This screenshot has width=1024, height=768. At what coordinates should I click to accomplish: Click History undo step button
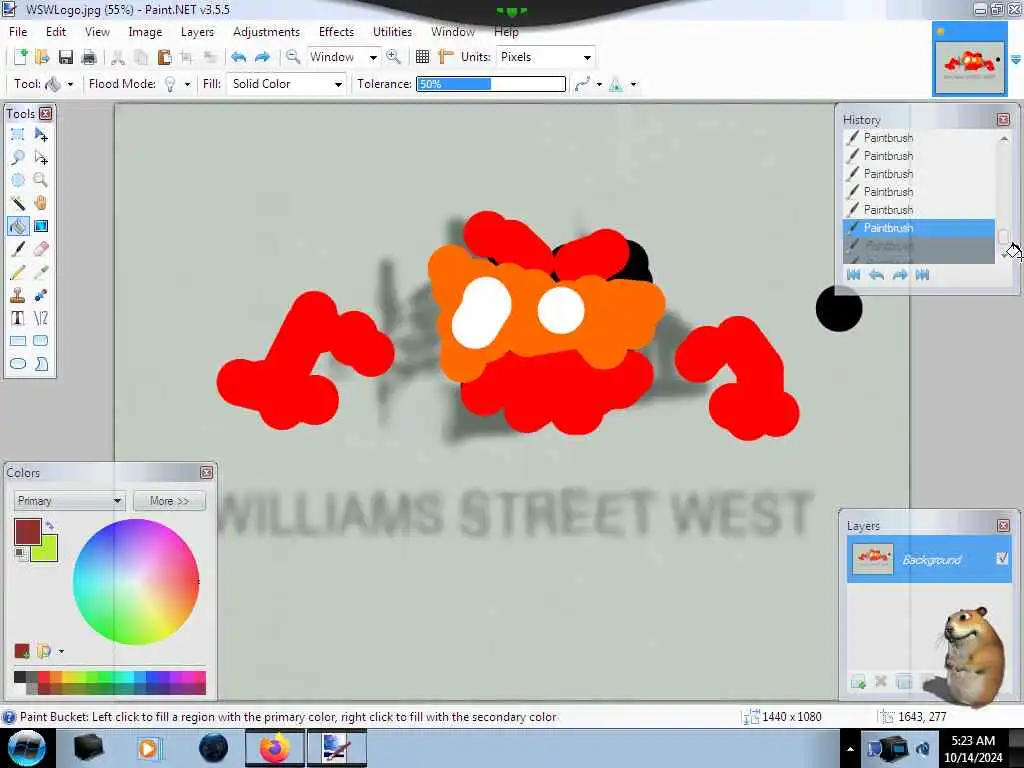pyautogui.click(x=876, y=275)
